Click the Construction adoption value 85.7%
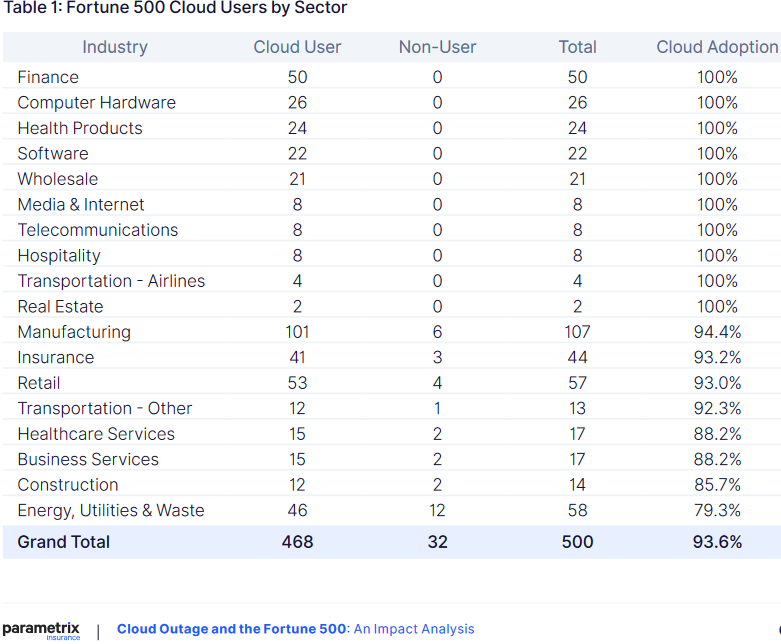This screenshot has height=644, width=781. pos(717,485)
